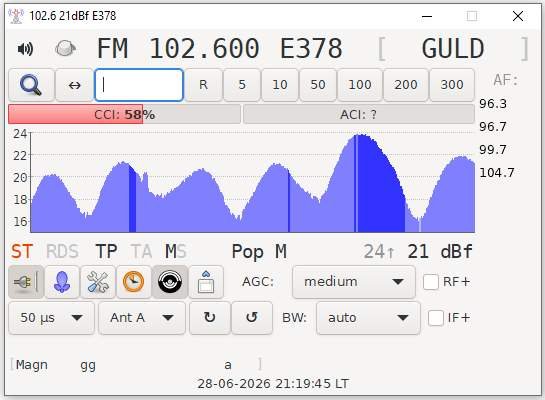Click the gray record indicator icon
This screenshot has height=400, width=545.
65,48
